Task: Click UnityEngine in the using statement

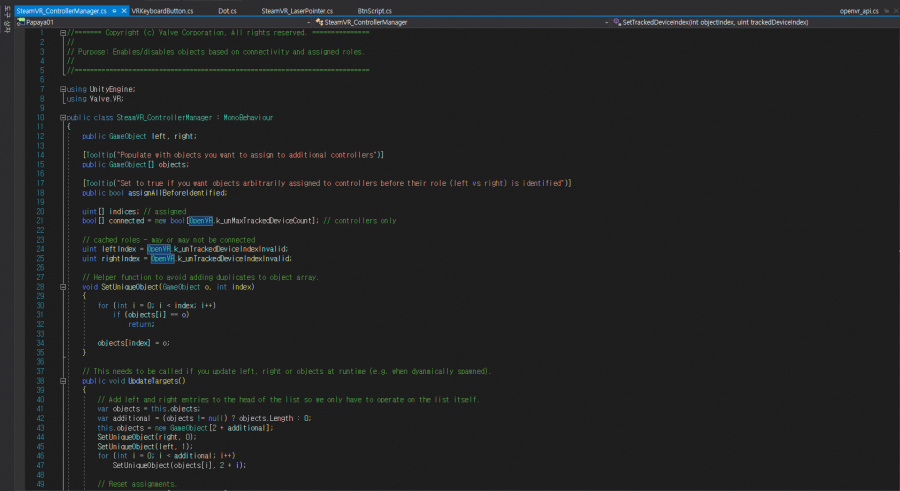Action: point(111,89)
